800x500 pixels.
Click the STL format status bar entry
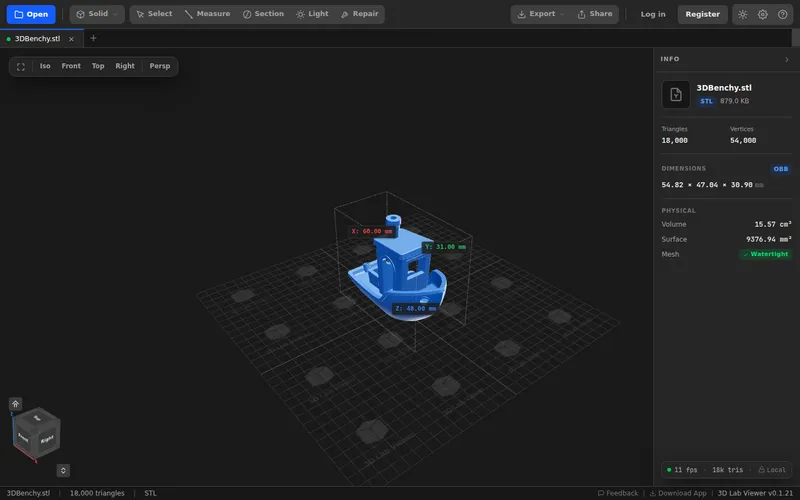tap(151, 493)
